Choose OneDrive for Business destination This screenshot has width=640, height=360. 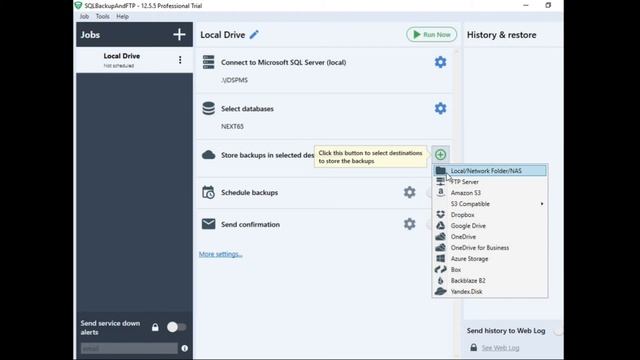(490, 248)
